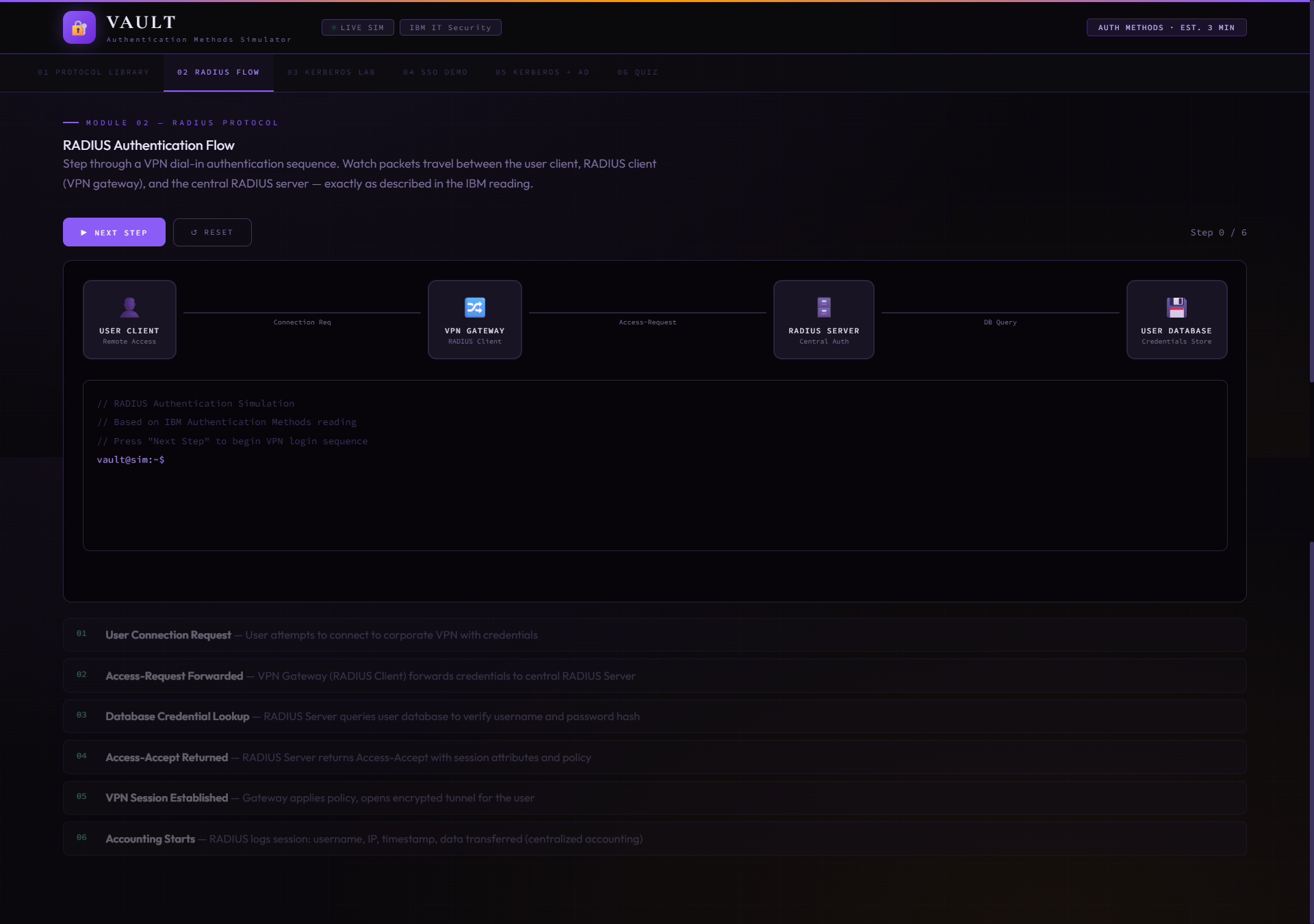Click the User Client person icon

[x=129, y=307]
